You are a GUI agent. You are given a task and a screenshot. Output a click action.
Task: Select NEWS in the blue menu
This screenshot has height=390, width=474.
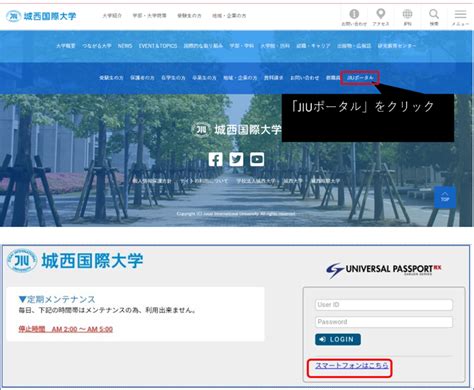(x=125, y=46)
